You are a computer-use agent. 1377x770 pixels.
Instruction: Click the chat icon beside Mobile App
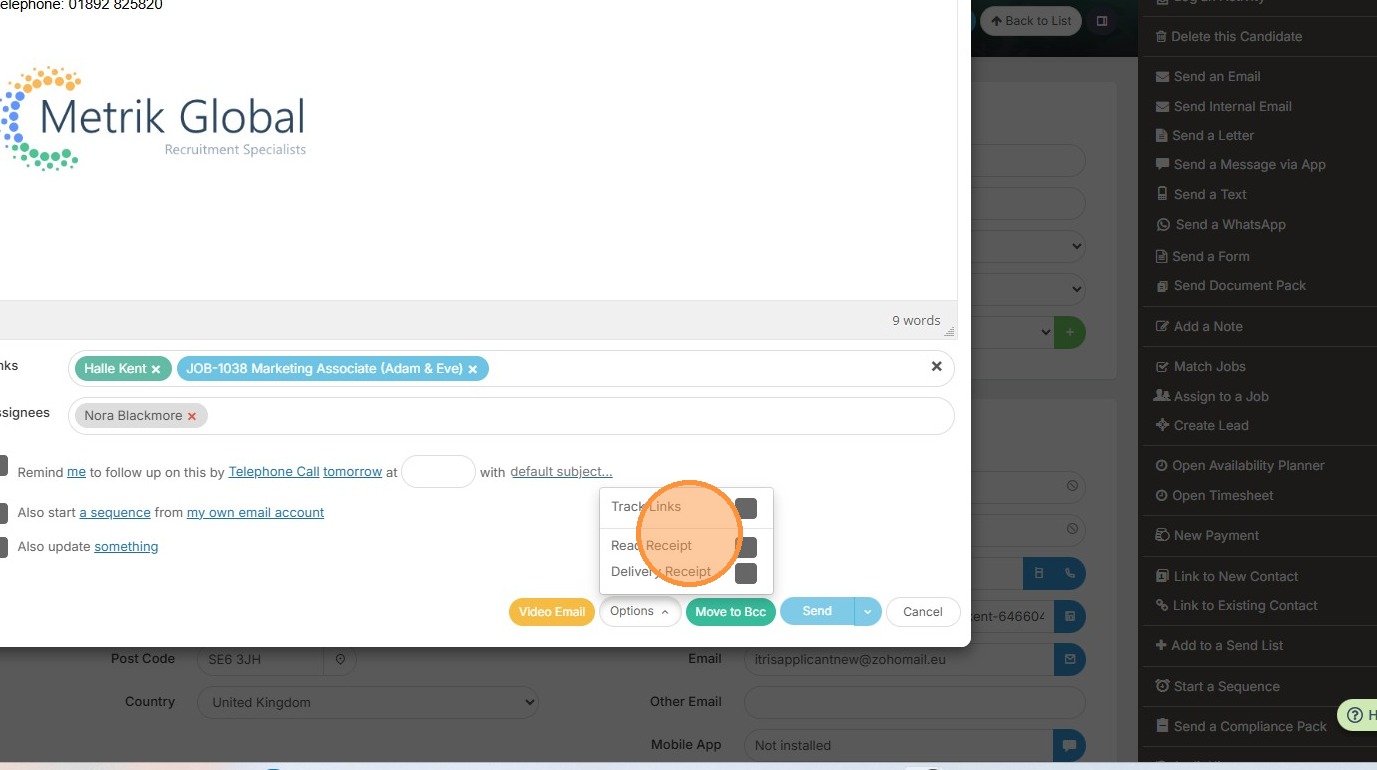(1070, 746)
